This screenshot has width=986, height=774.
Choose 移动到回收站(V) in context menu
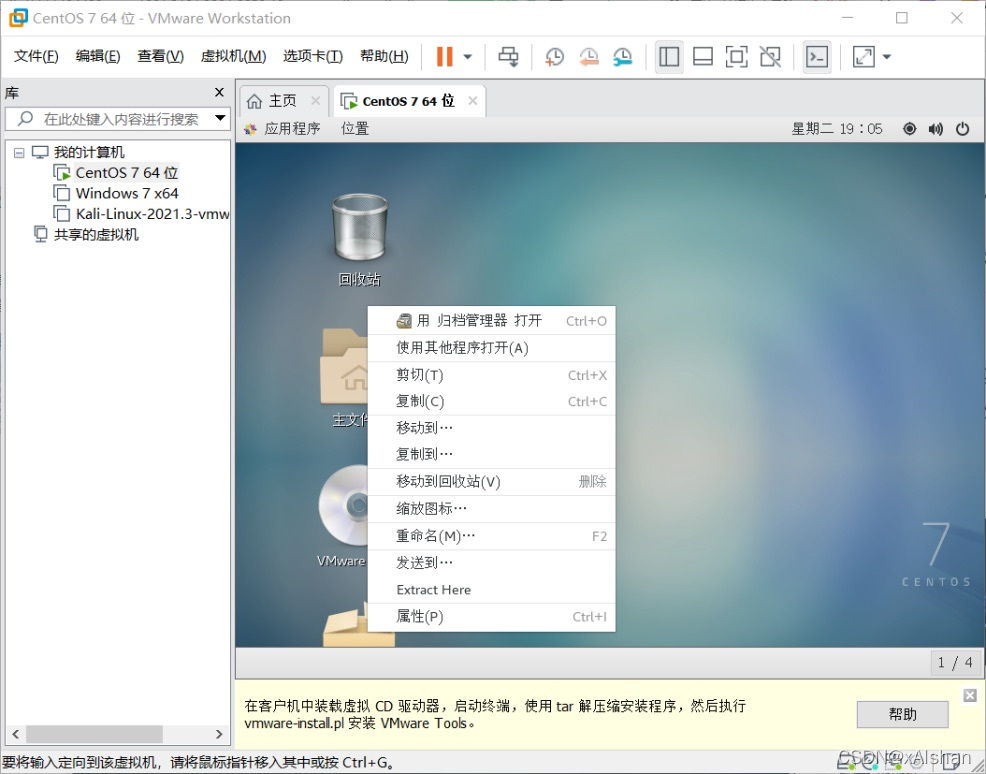(491, 482)
